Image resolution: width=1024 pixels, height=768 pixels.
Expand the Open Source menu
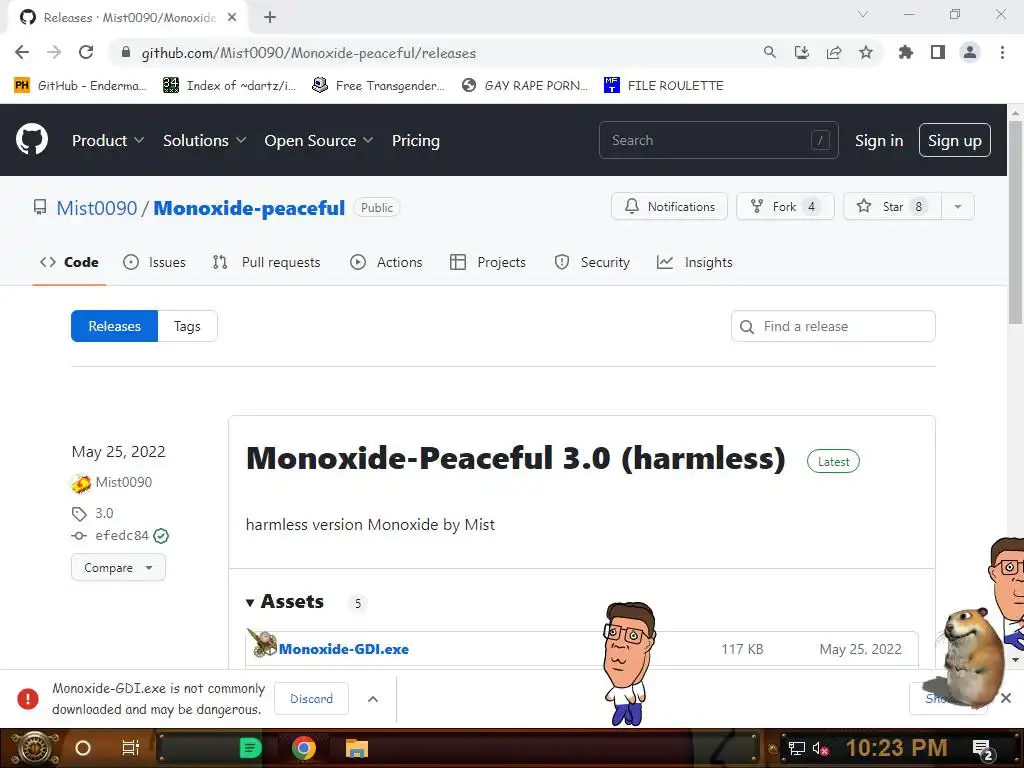pyautogui.click(x=319, y=140)
